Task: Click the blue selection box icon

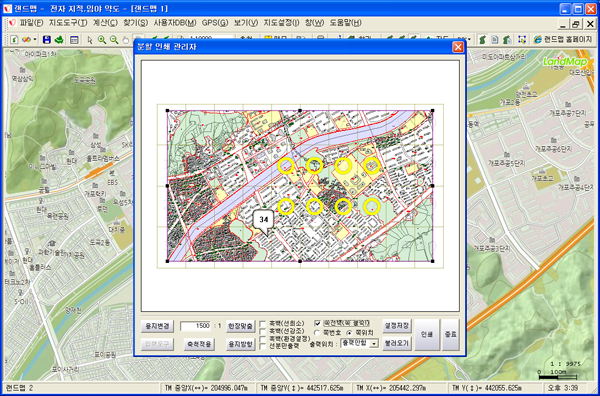Action: [x=522, y=39]
